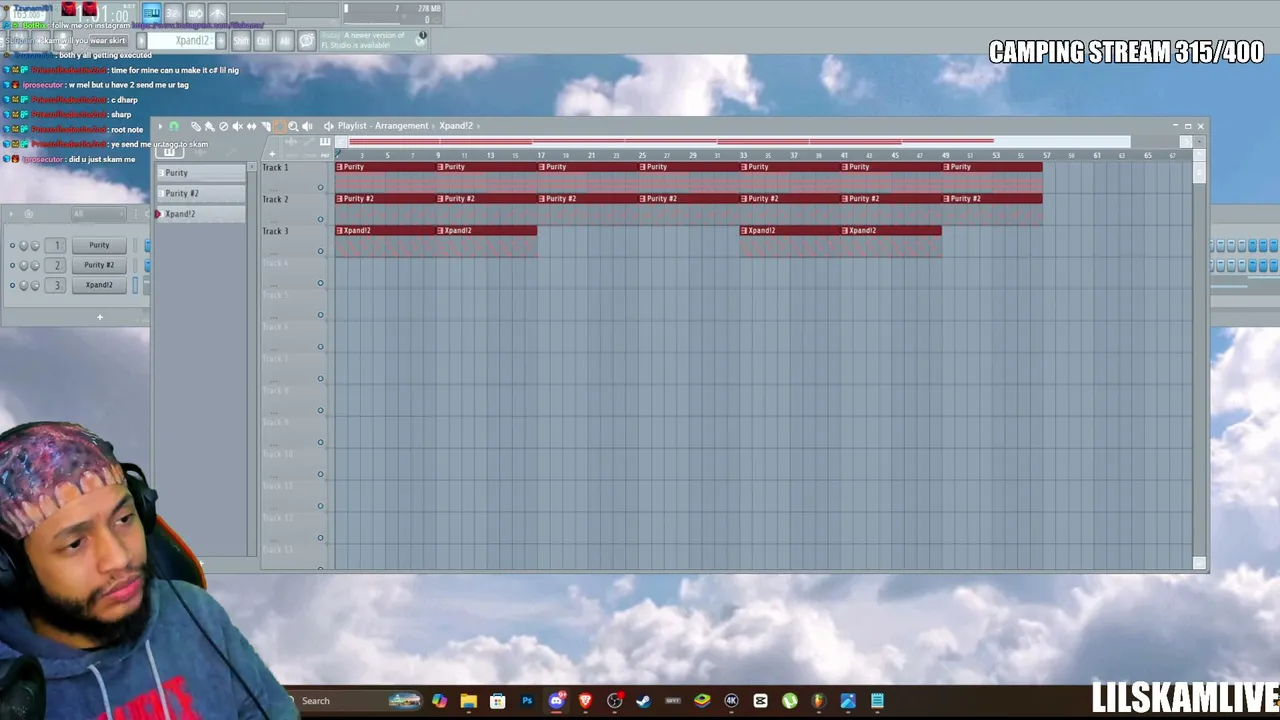Open Copilot from the taskbar

439,701
